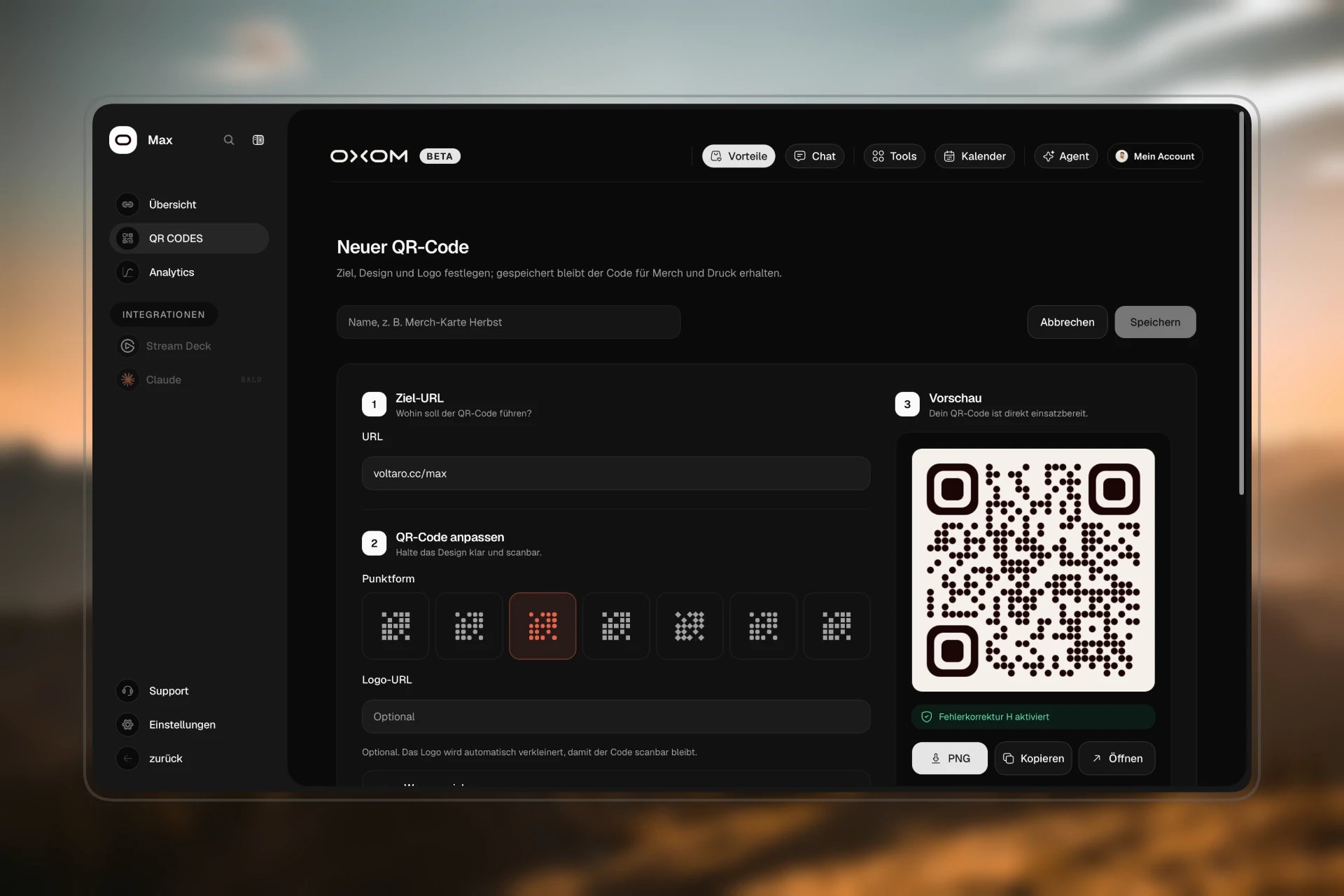The width and height of the screenshot is (1344, 896).
Task: Open the Chat tab
Action: point(815,156)
